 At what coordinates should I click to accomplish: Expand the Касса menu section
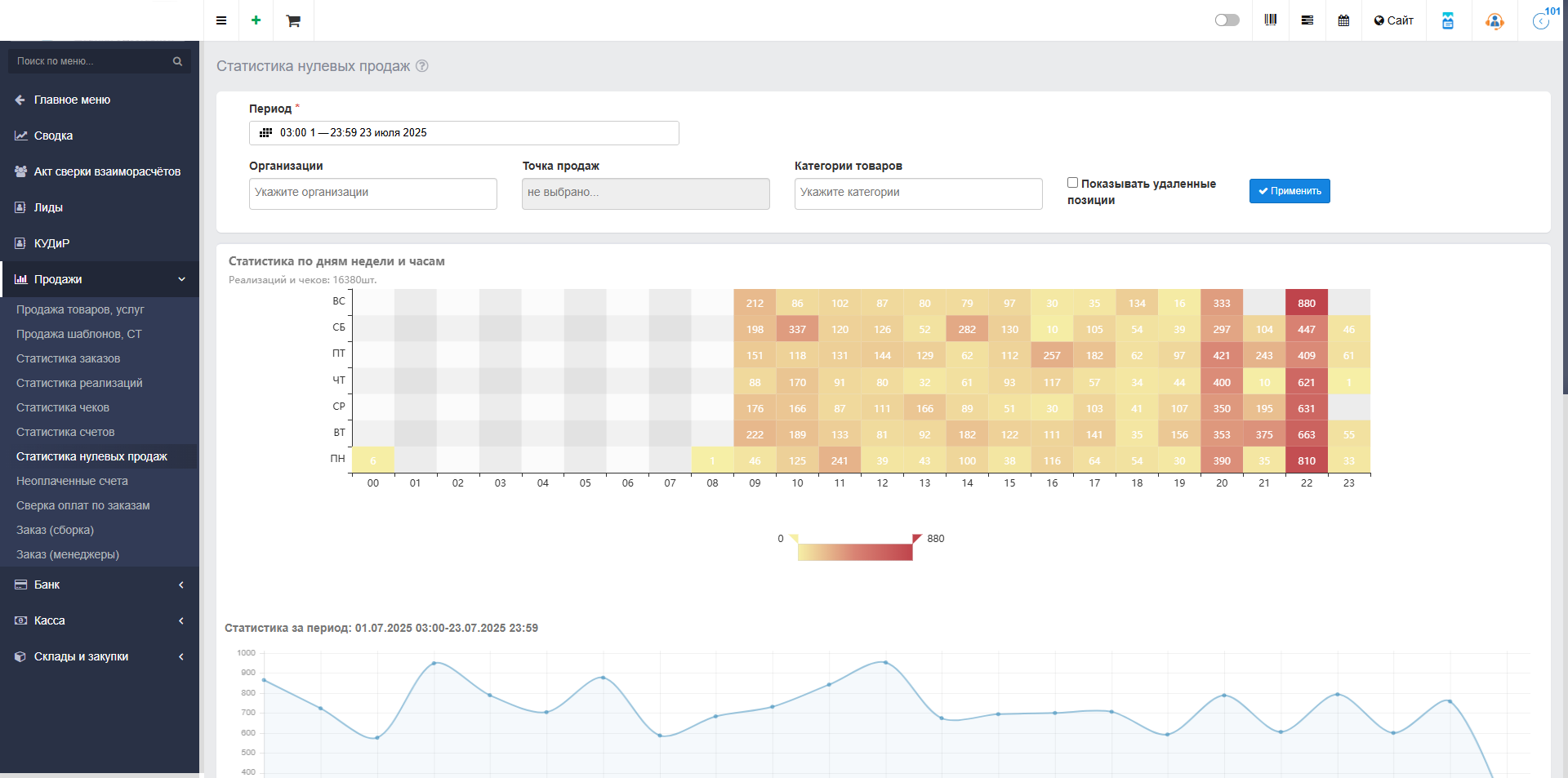click(x=100, y=620)
